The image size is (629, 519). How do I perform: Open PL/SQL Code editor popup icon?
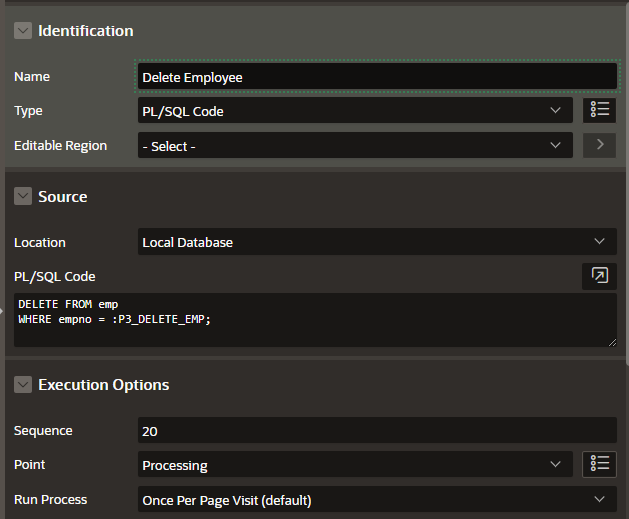(599, 276)
